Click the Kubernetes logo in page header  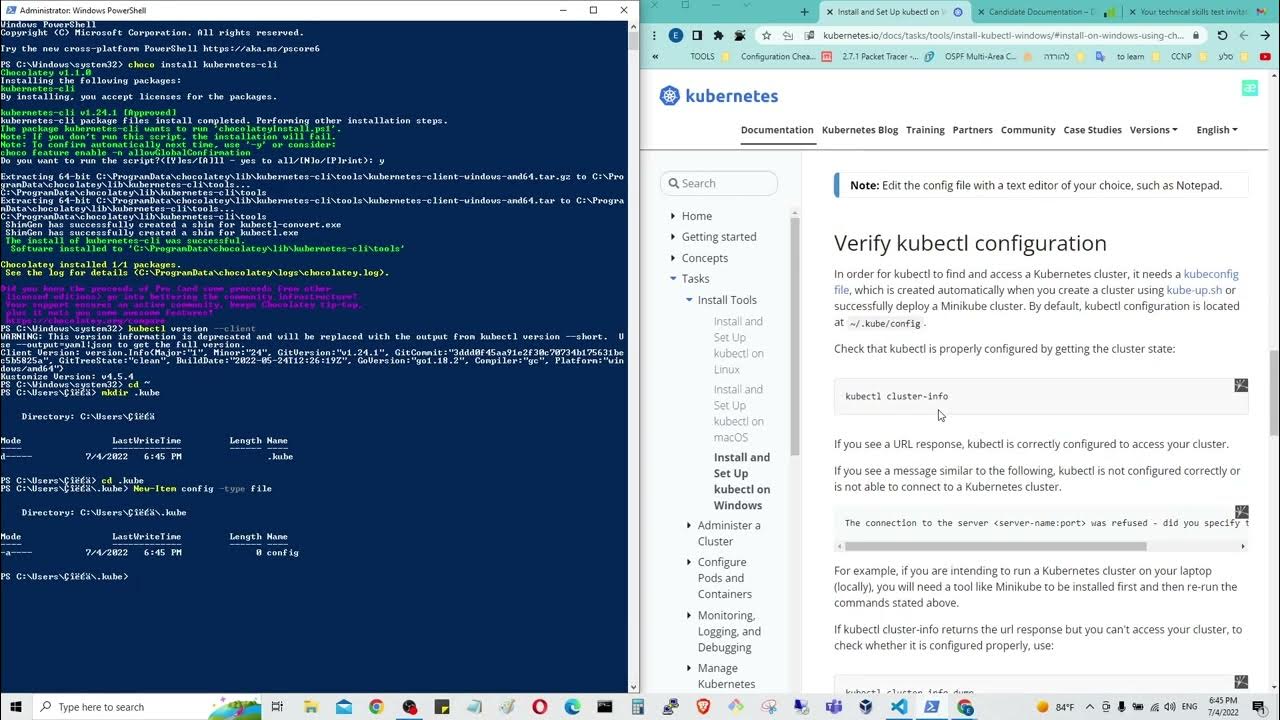click(x=718, y=96)
